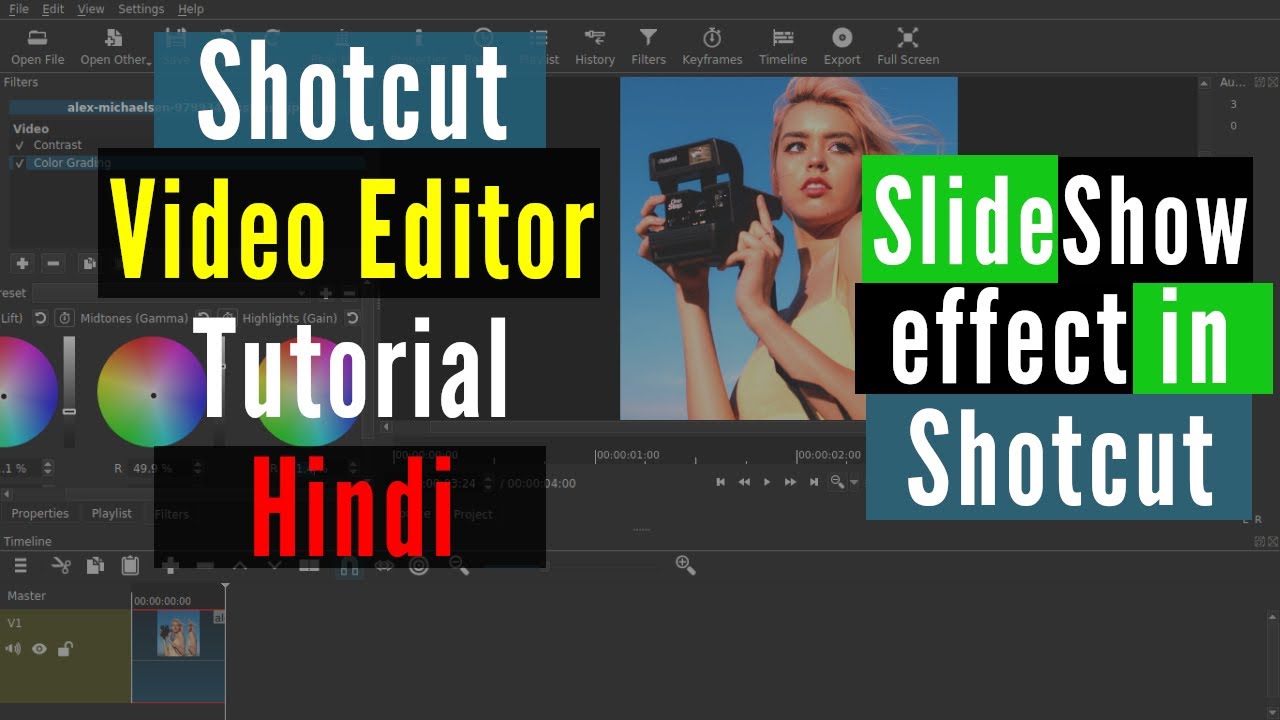
Task: Switch to the Properties tab
Action: pyautogui.click(x=40, y=514)
